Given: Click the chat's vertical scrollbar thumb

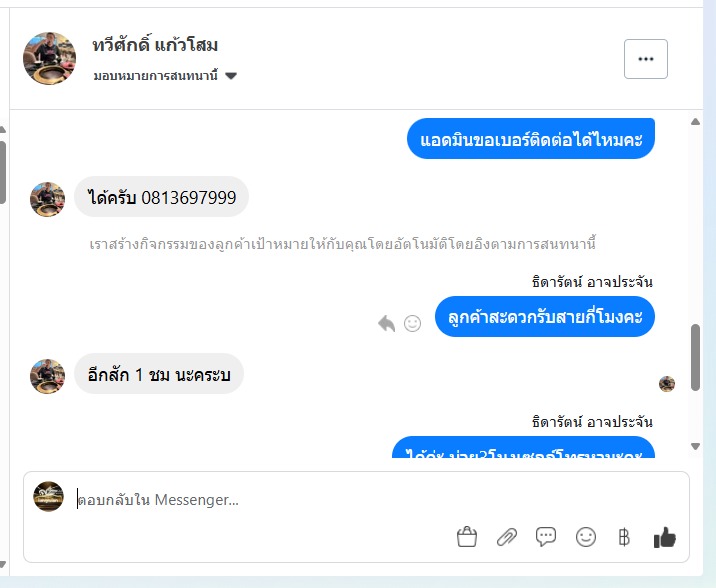Looking at the screenshot, I should coord(696,348).
